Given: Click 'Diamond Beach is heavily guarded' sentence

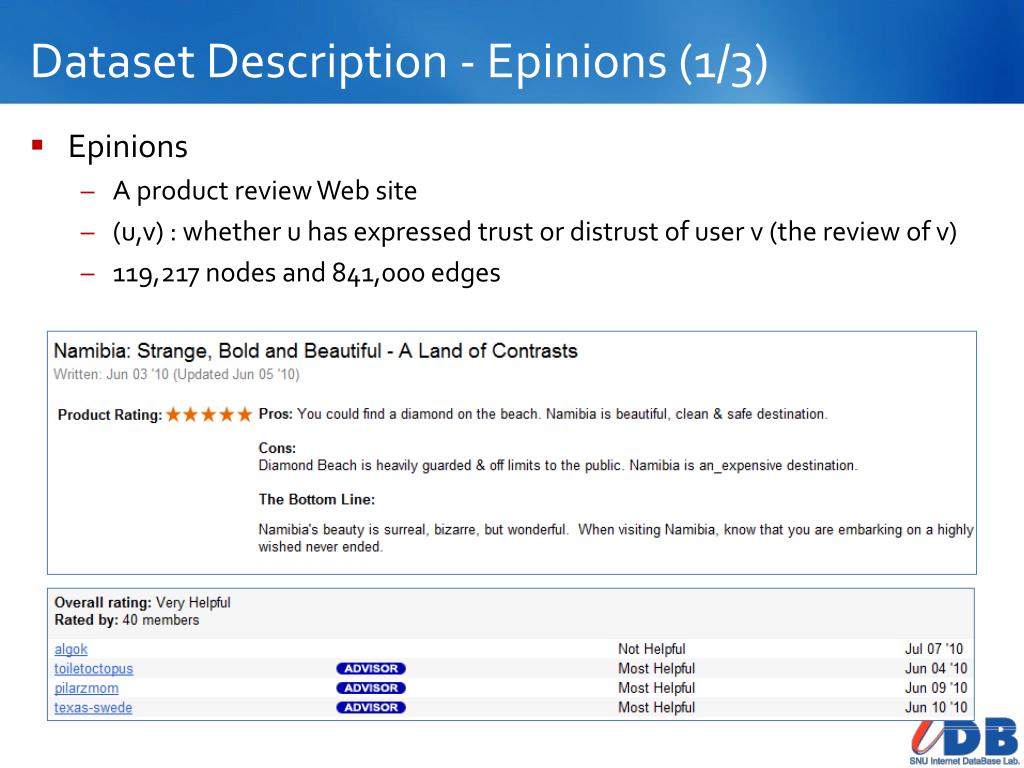Looking at the screenshot, I should pos(558,466).
